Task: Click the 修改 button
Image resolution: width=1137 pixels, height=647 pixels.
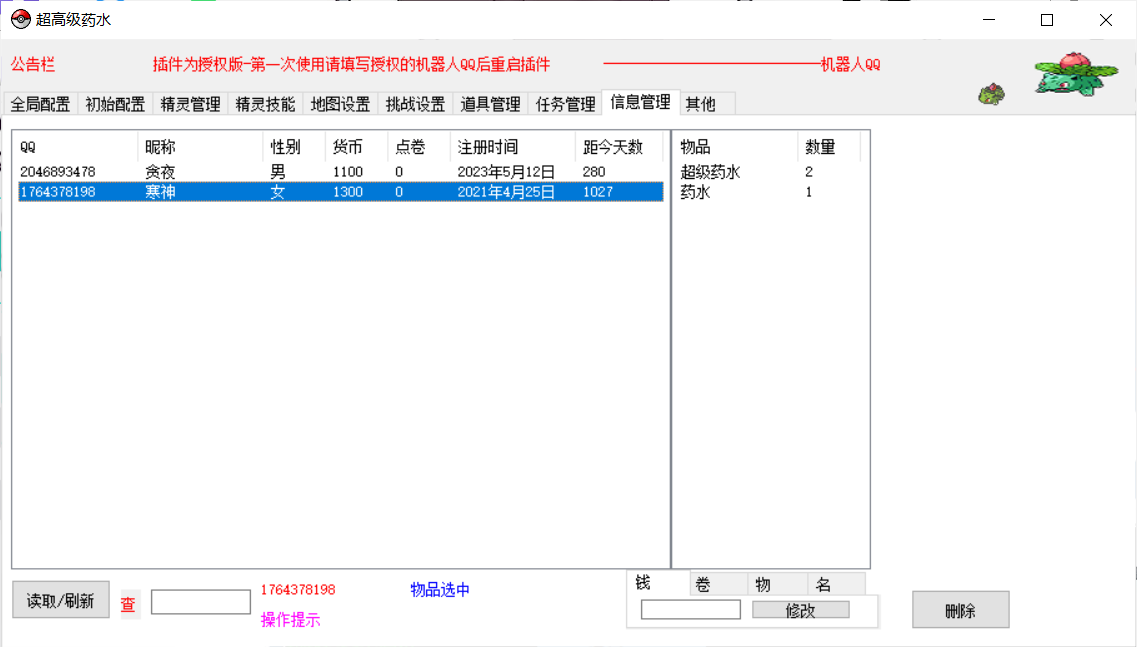Action: 800,610
